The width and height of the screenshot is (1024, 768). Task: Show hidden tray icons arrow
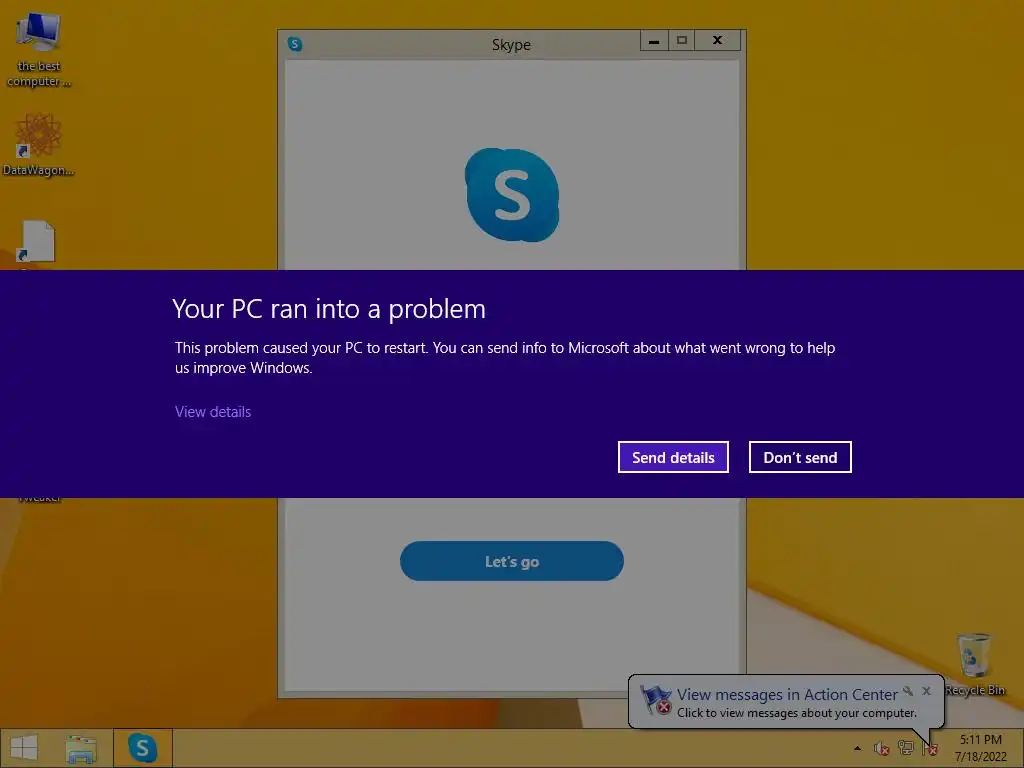[x=857, y=748]
